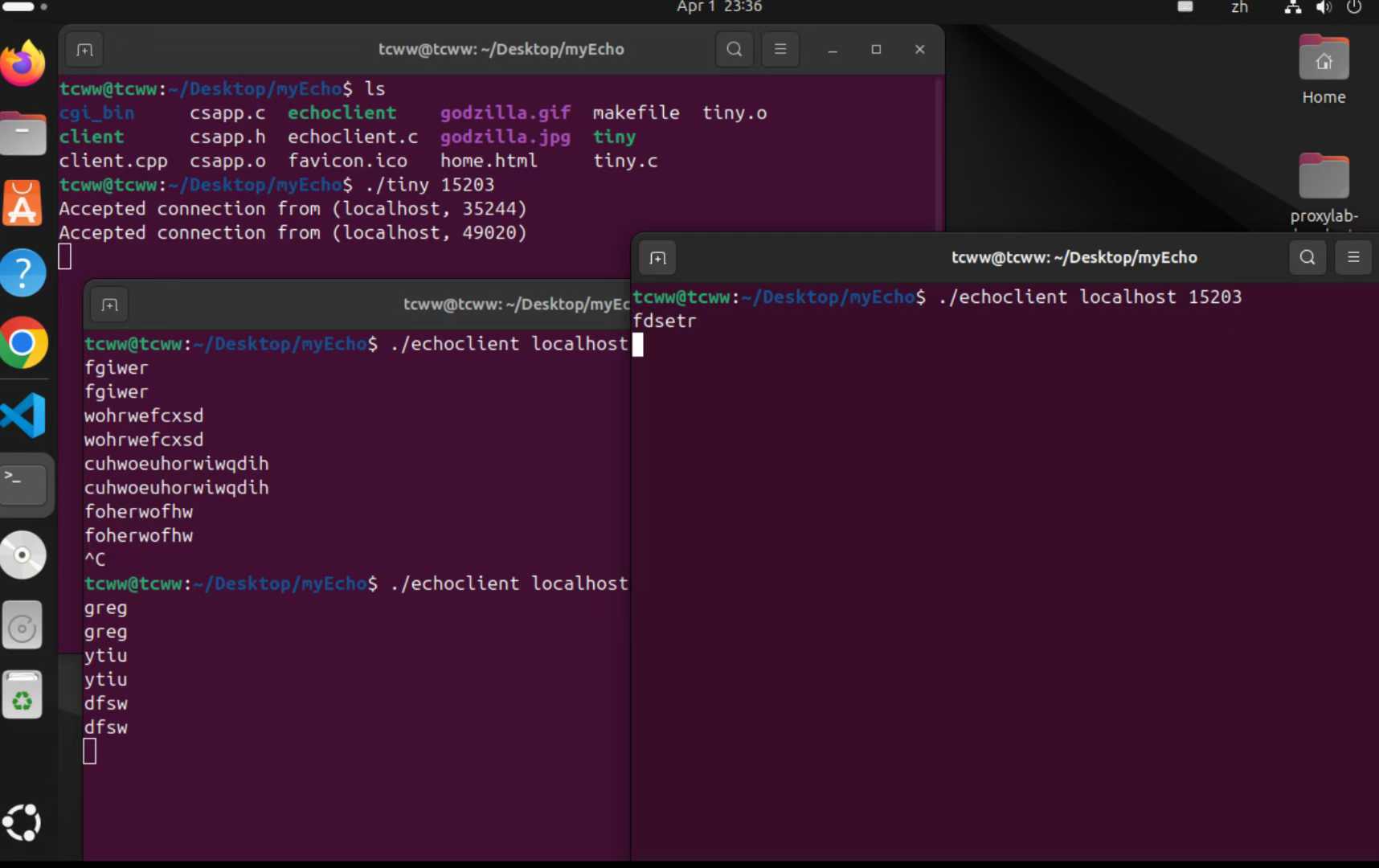The width and height of the screenshot is (1379, 868).
Task: Click first 'foherwofhw' line
Action: pyautogui.click(x=138, y=512)
